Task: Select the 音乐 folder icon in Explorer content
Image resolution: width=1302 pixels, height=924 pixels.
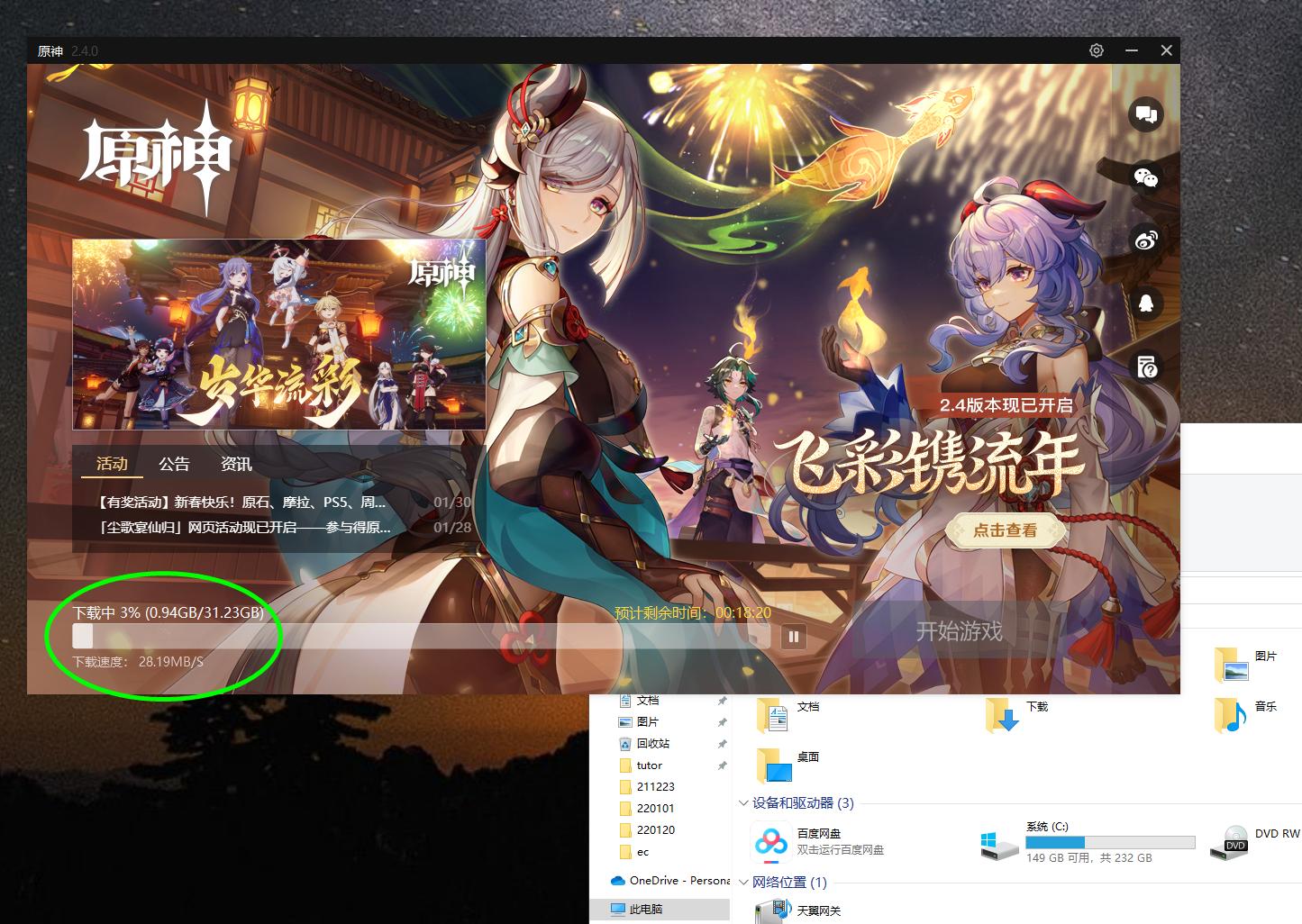Action: click(x=1231, y=715)
